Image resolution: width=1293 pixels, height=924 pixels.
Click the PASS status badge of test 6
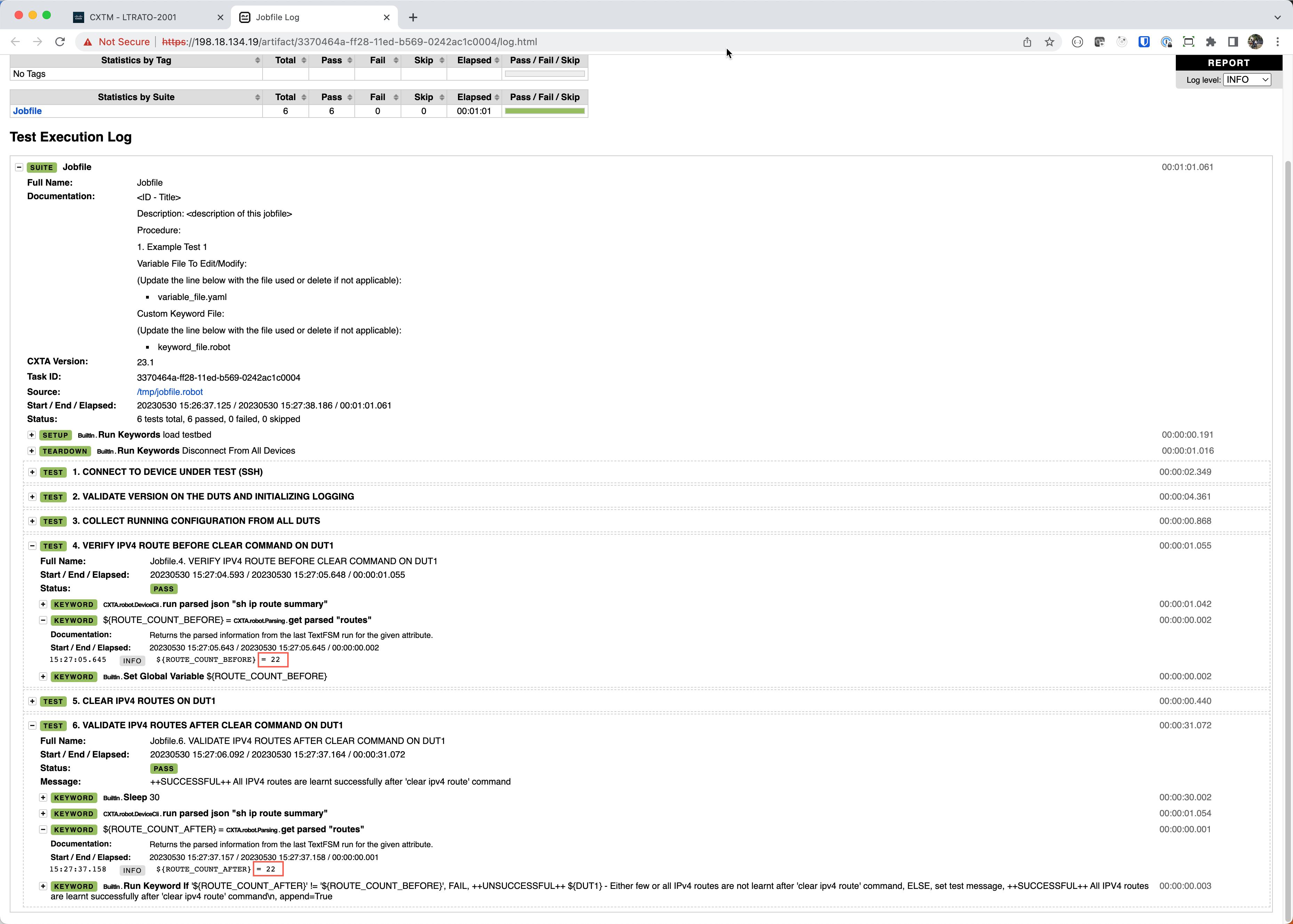(164, 769)
